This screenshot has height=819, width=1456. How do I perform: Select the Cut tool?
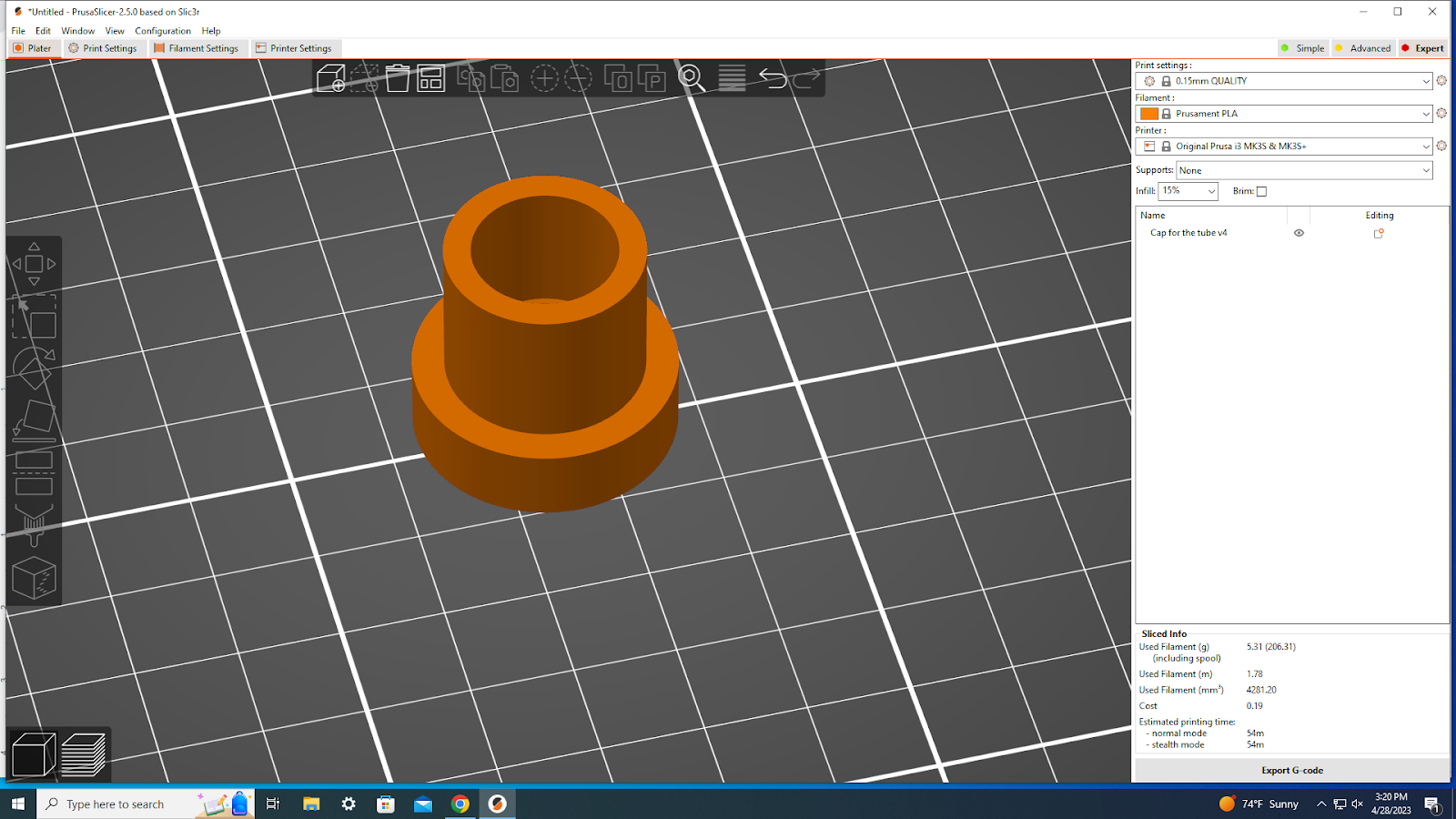34,472
